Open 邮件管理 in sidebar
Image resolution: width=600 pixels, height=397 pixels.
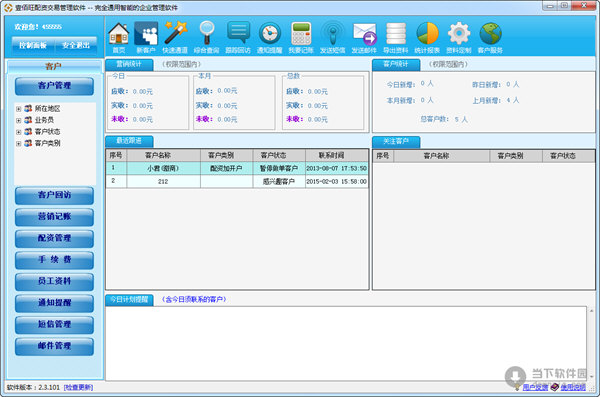(x=54, y=346)
